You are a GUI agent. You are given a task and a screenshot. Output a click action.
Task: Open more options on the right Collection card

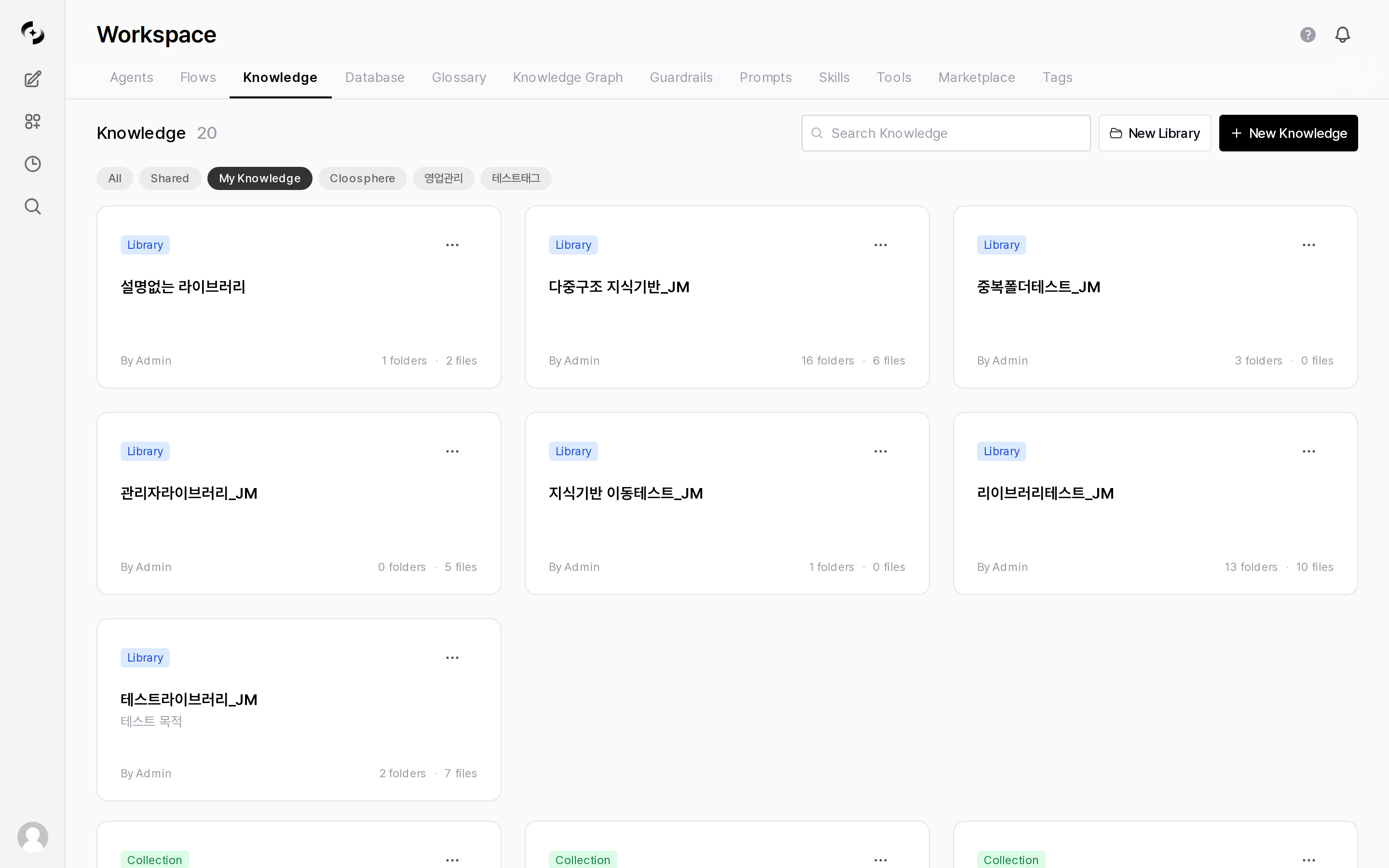1308,860
